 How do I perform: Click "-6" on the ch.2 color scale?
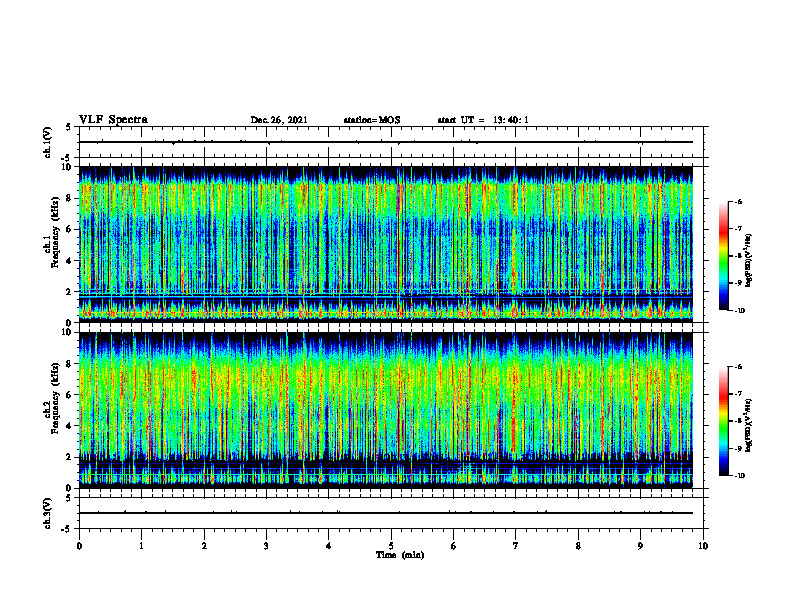point(738,367)
